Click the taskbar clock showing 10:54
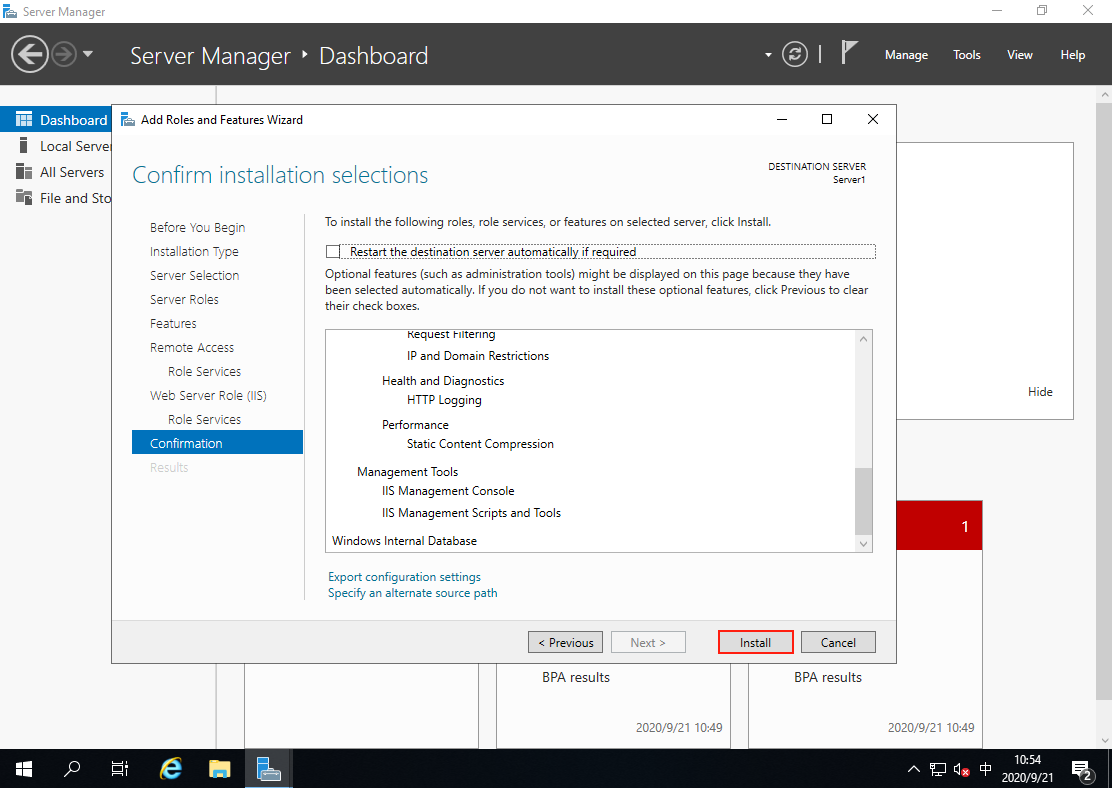Viewport: 1112px width, 788px height. (x=1027, y=769)
